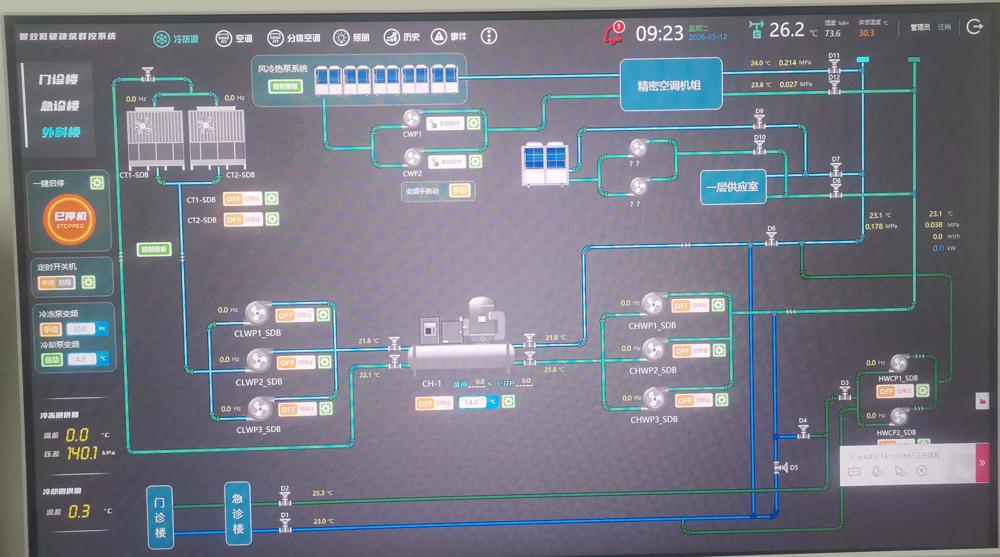
Task: Click the 精密空调机组 block
Action: [x=671, y=84]
